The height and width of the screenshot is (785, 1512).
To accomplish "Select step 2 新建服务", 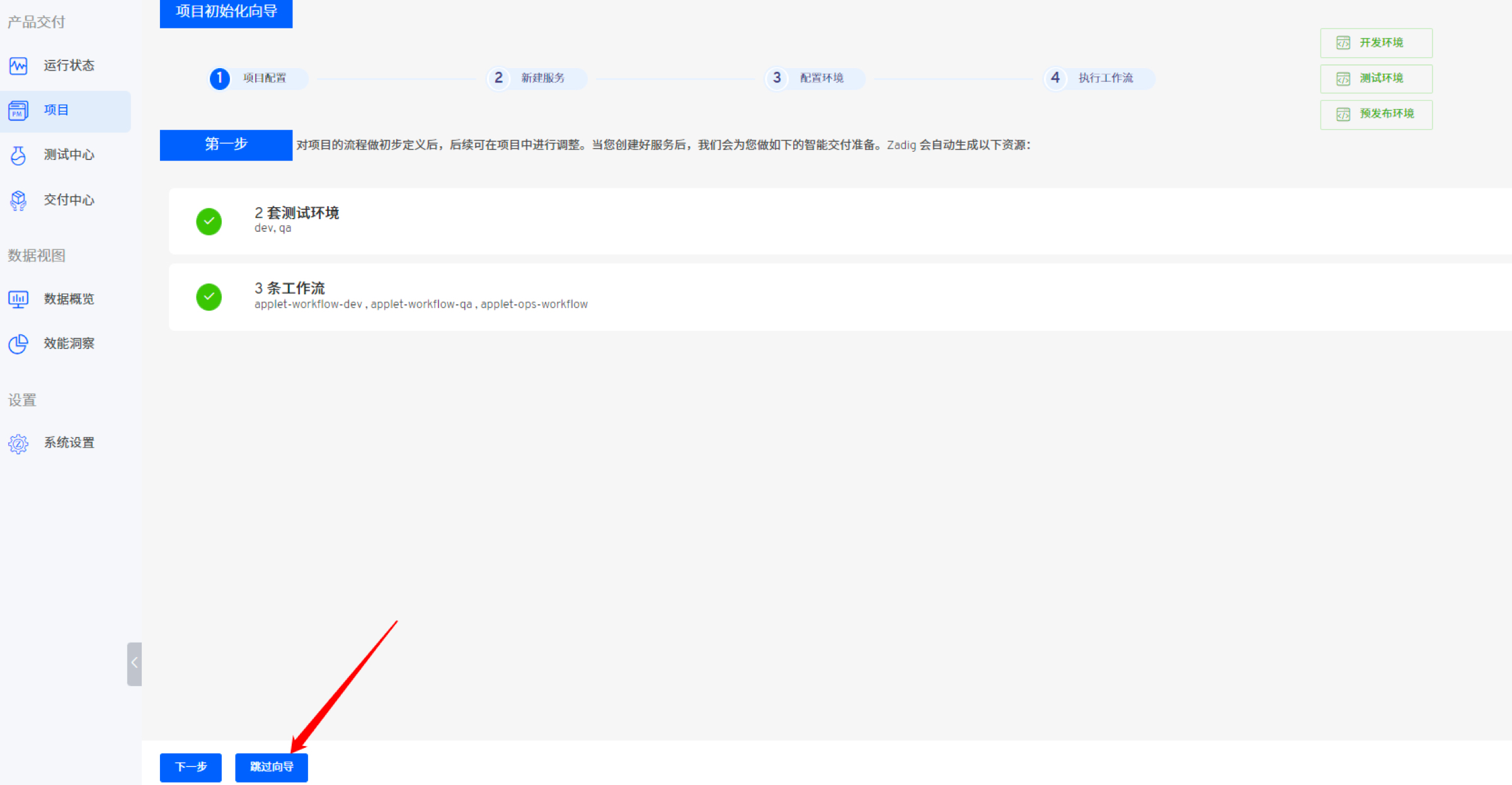I will tap(536, 78).
